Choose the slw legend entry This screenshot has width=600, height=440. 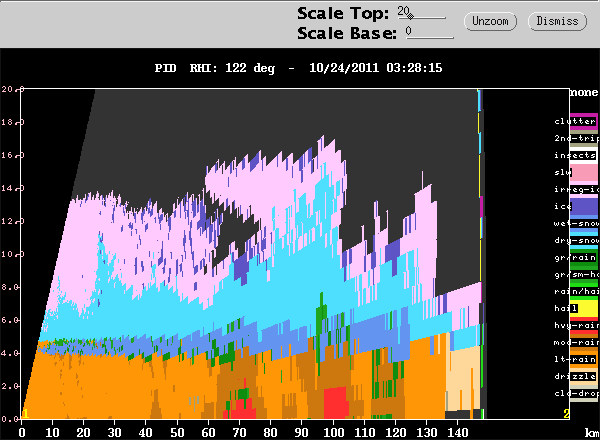coord(575,172)
